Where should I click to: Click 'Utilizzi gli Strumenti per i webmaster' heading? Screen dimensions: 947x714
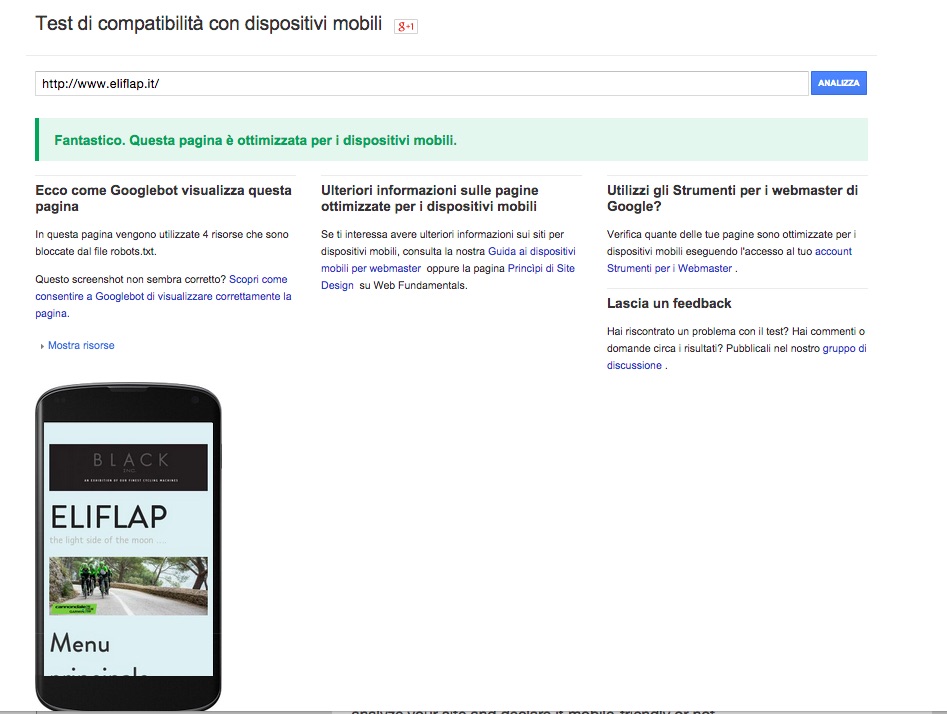point(732,198)
